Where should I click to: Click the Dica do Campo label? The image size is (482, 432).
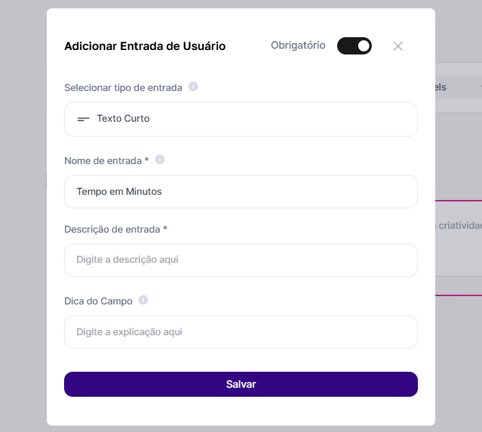coord(98,301)
